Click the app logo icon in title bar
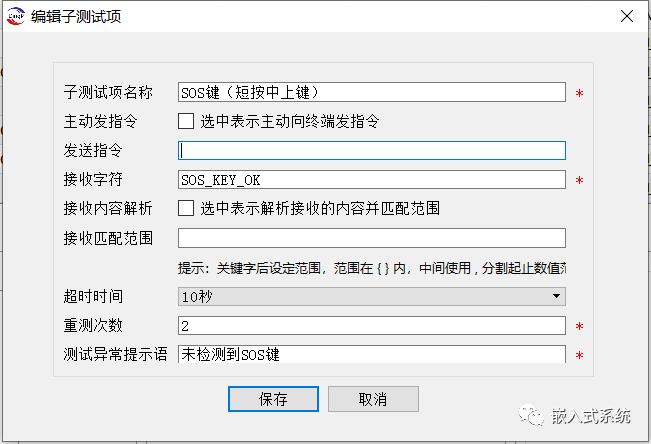651x444 pixels. (16, 17)
